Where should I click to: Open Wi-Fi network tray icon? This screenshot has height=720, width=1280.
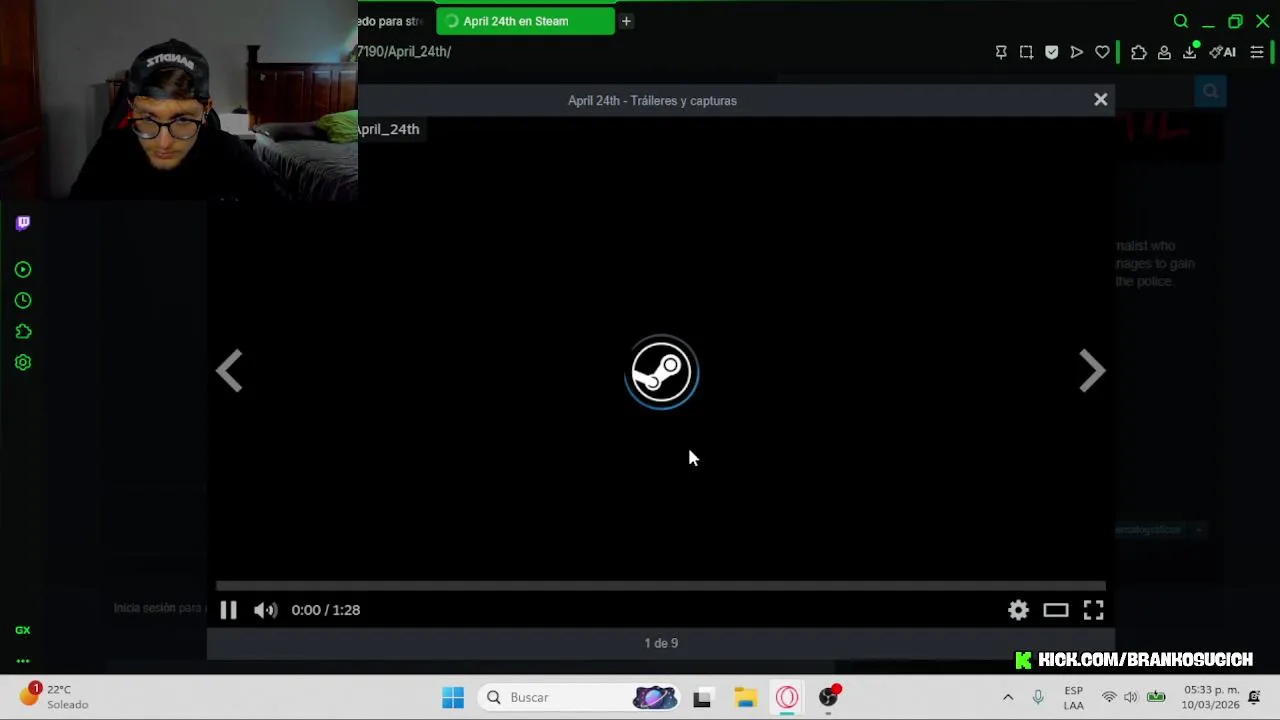[x=1109, y=697]
